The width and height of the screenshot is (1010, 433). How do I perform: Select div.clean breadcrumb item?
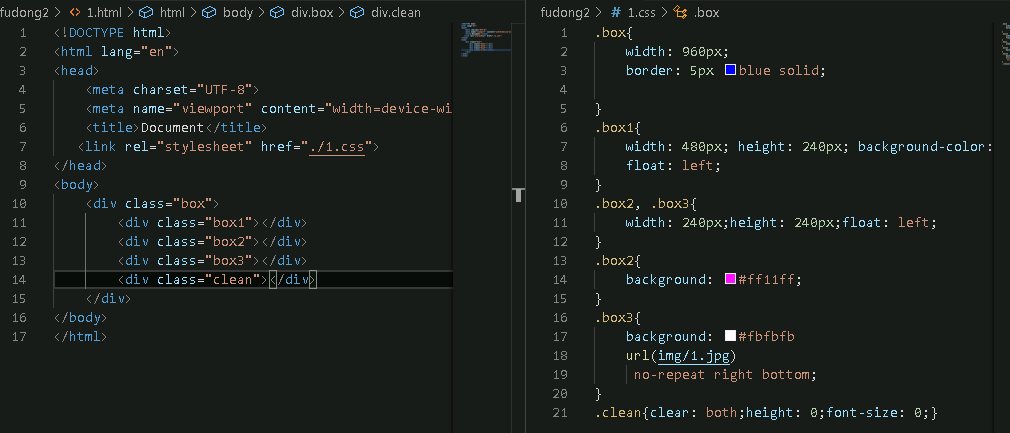pyautogui.click(x=395, y=12)
